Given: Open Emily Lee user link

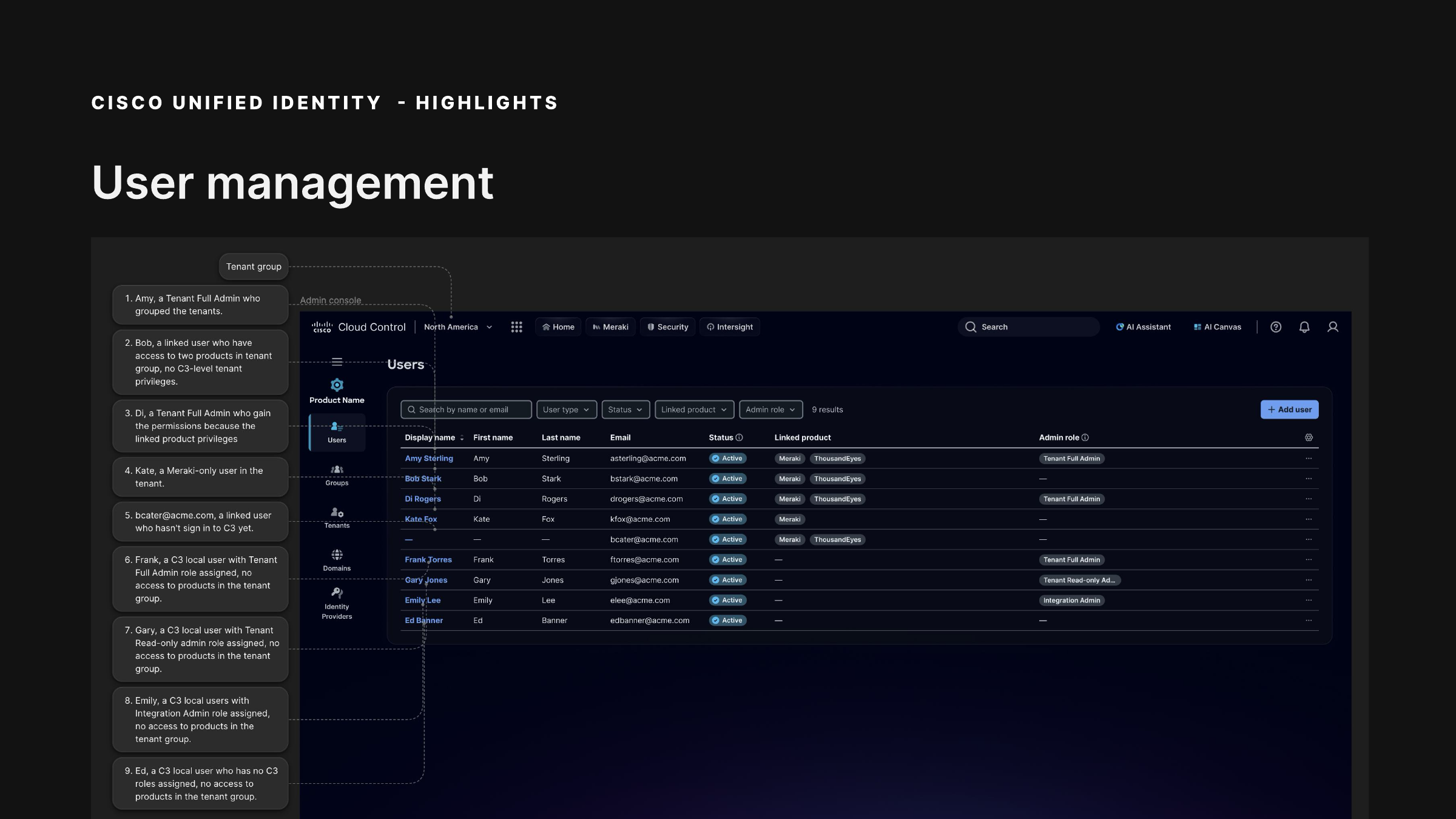Looking at the screenshot, I should click(422, 600).
